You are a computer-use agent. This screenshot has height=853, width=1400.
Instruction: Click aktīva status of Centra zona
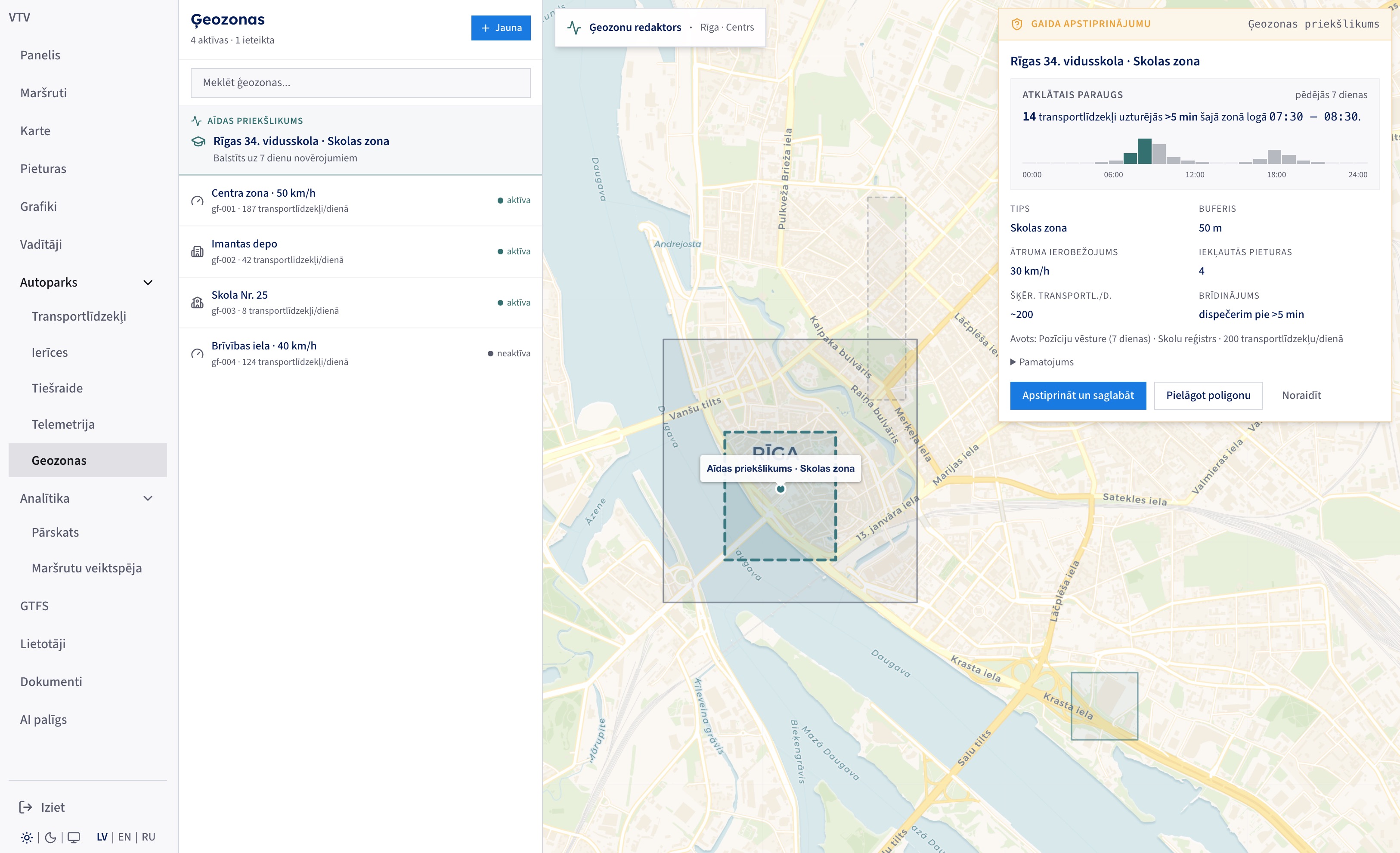[514, 201]
